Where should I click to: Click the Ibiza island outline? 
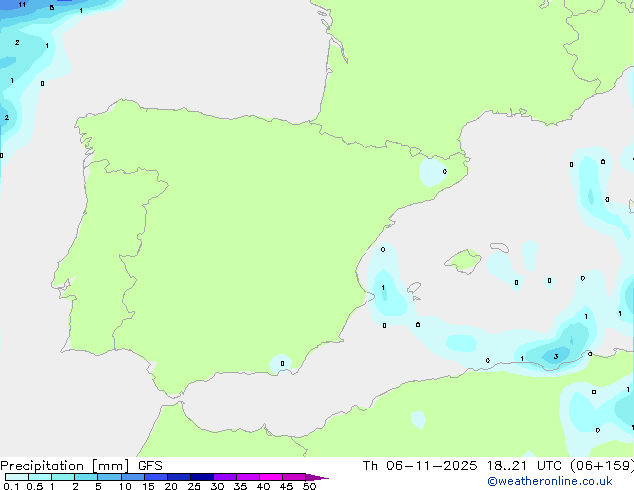click(x=413, y=288)
